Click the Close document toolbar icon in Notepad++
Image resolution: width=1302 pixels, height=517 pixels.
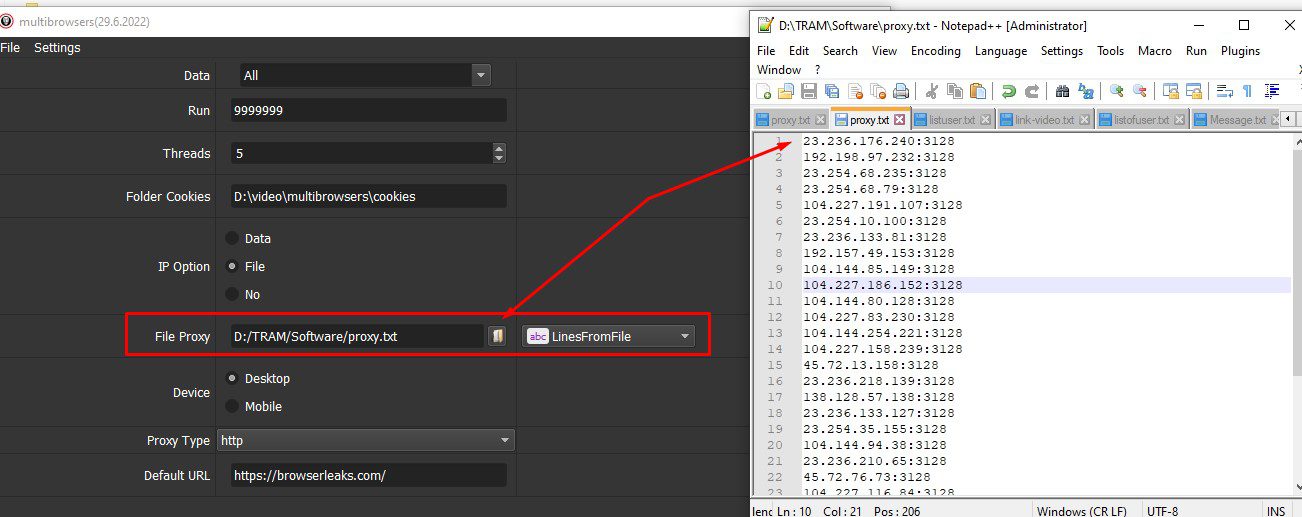(855, 91)
